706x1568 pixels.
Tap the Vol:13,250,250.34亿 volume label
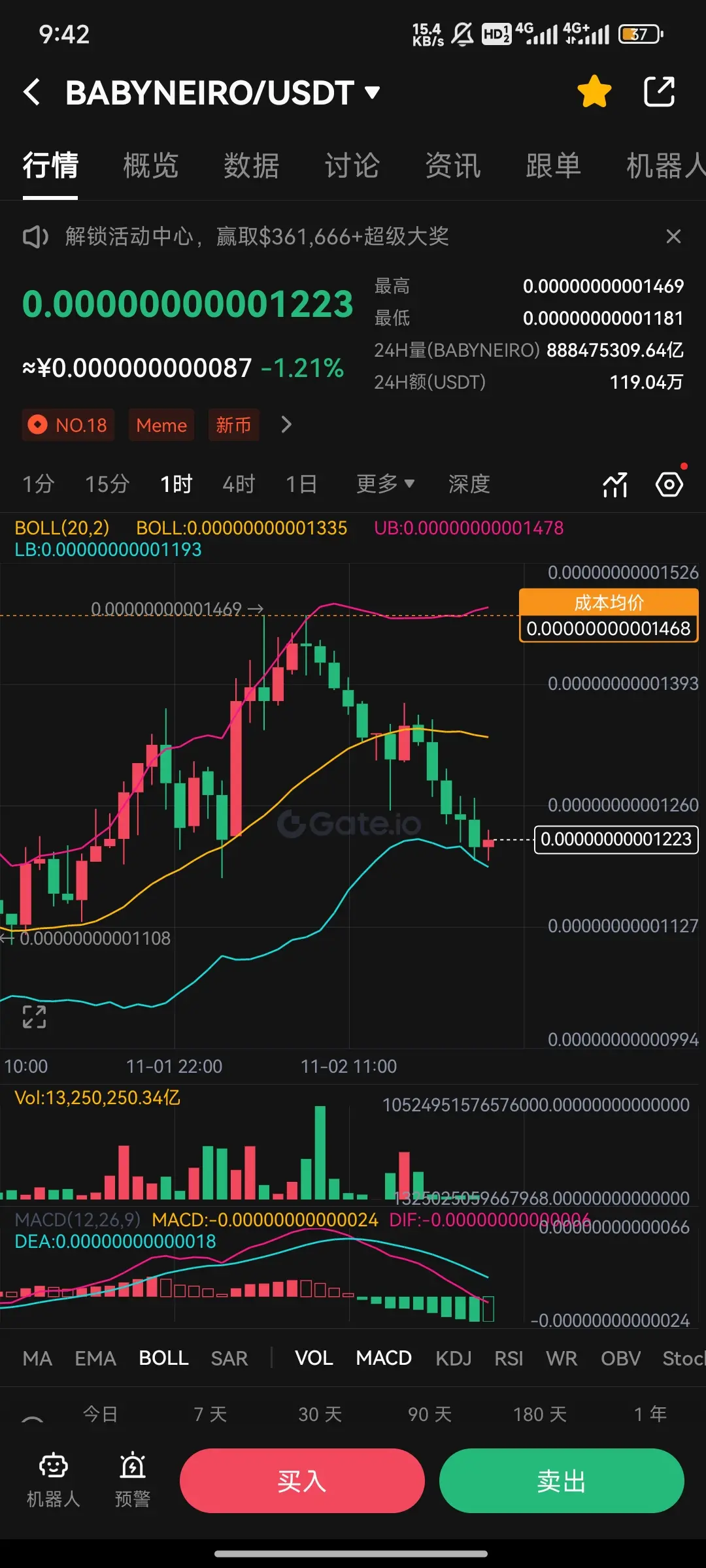click(x=97, y=1098)
